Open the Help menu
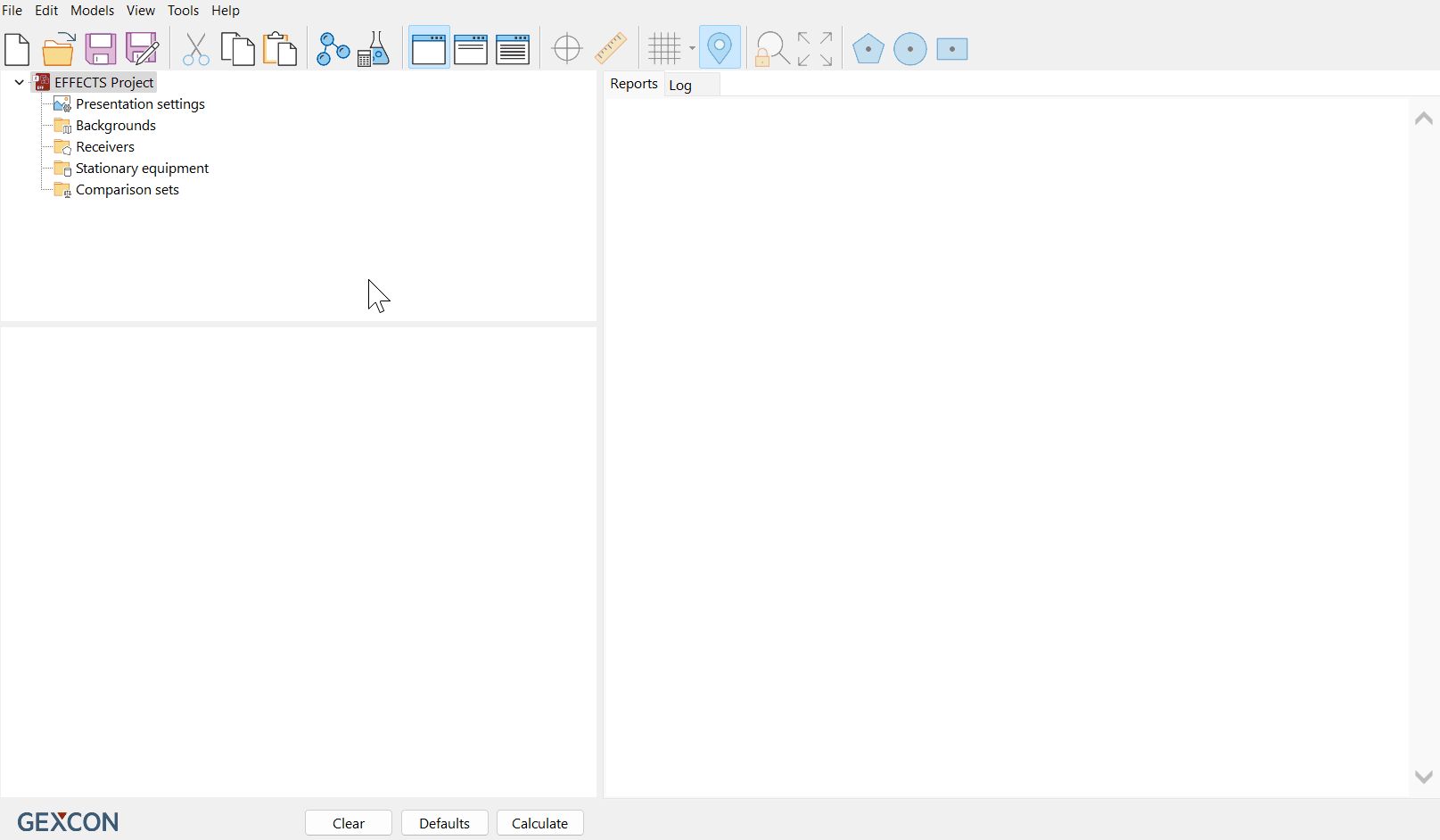Viewport: 1440px width, 840px height. coord(226,11)
